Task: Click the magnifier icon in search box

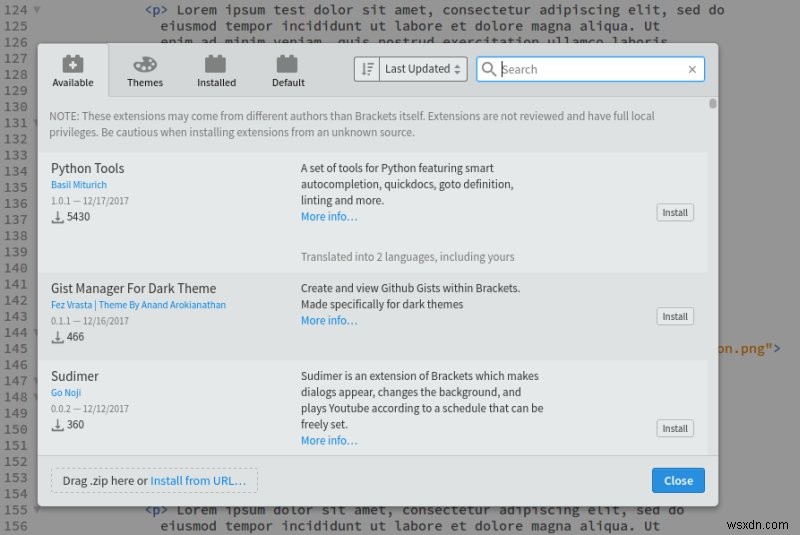Action: pyautogui.click(x=489, y=69)
